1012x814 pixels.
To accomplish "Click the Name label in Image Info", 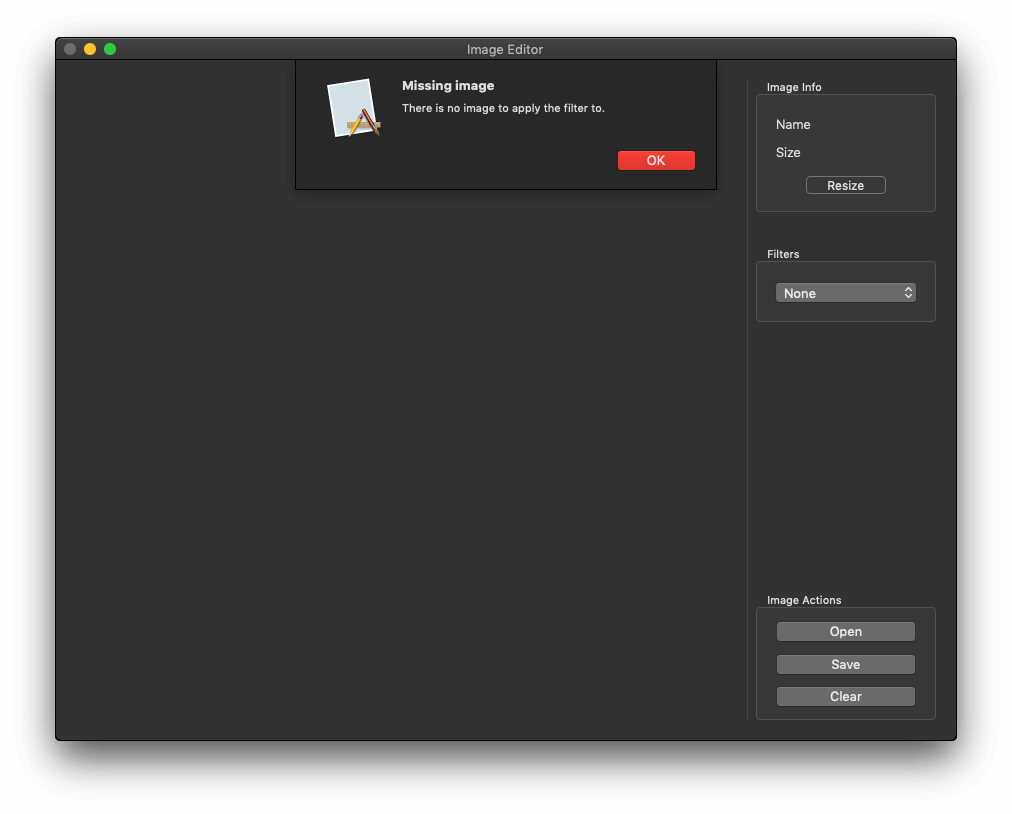I will pos(793,125).
